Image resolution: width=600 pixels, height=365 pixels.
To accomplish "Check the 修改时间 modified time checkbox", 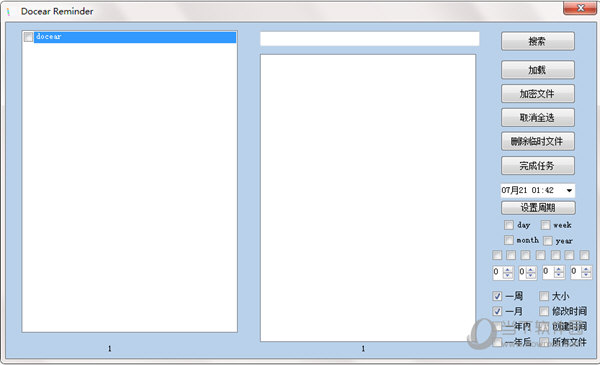I will 544,311.
